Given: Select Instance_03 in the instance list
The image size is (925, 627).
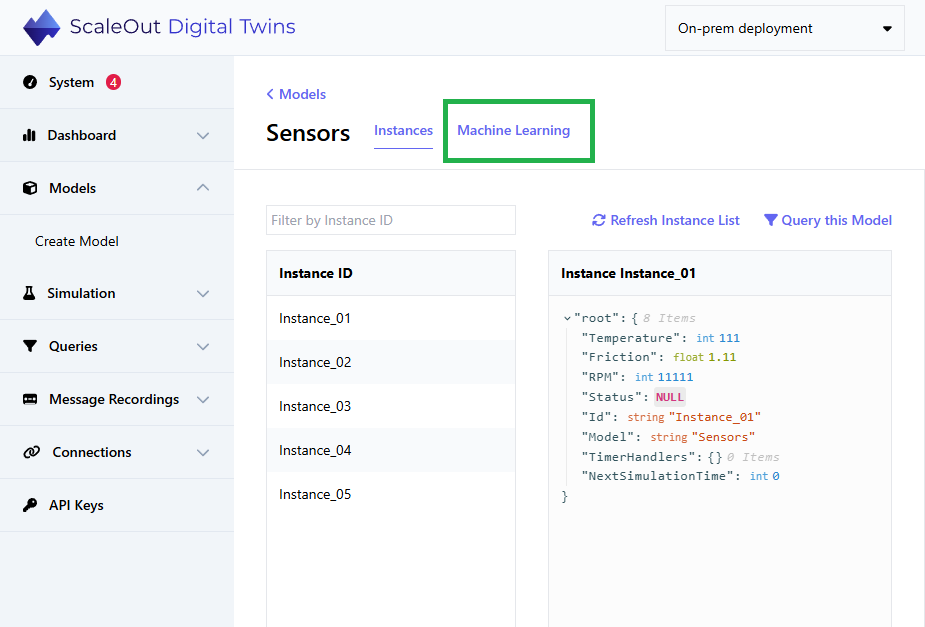Looking at the screenshot, I should tap(391, 406).
